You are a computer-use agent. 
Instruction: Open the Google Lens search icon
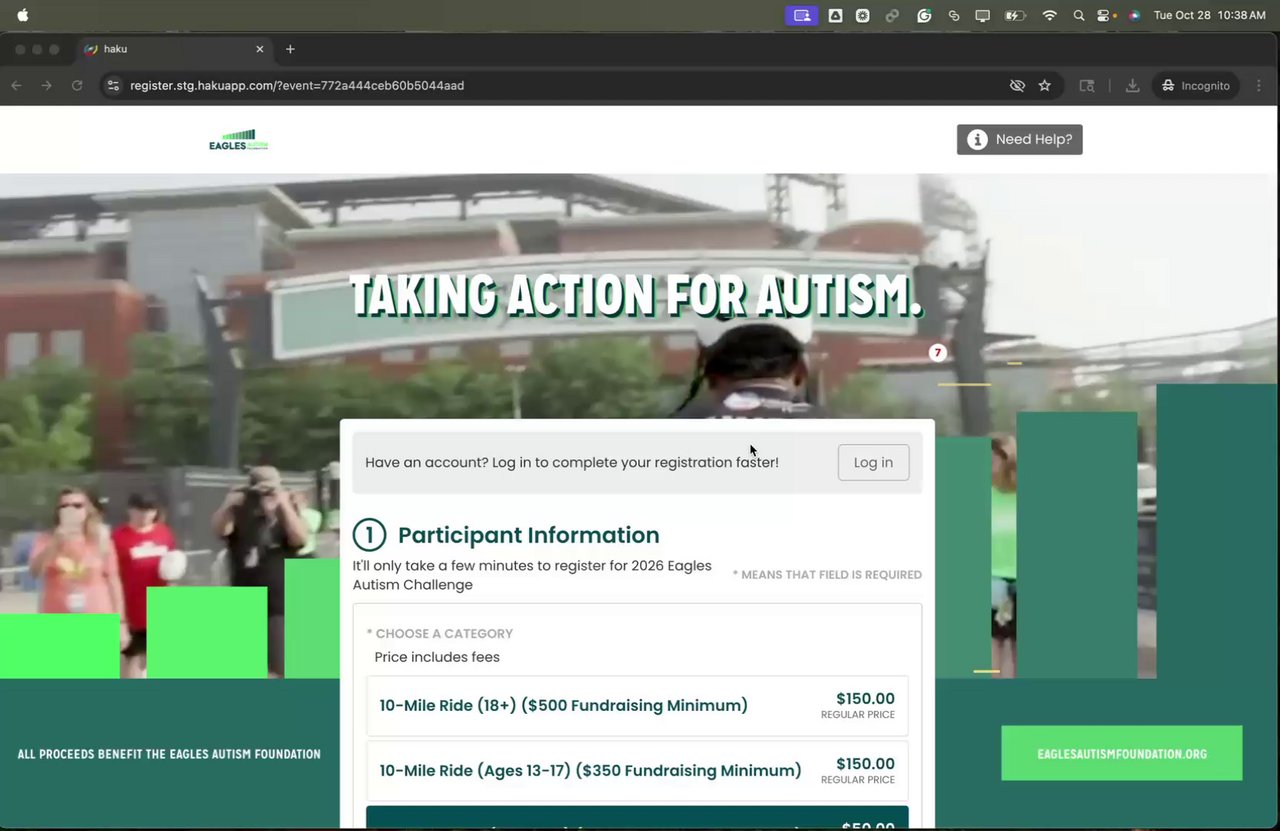1087,86
